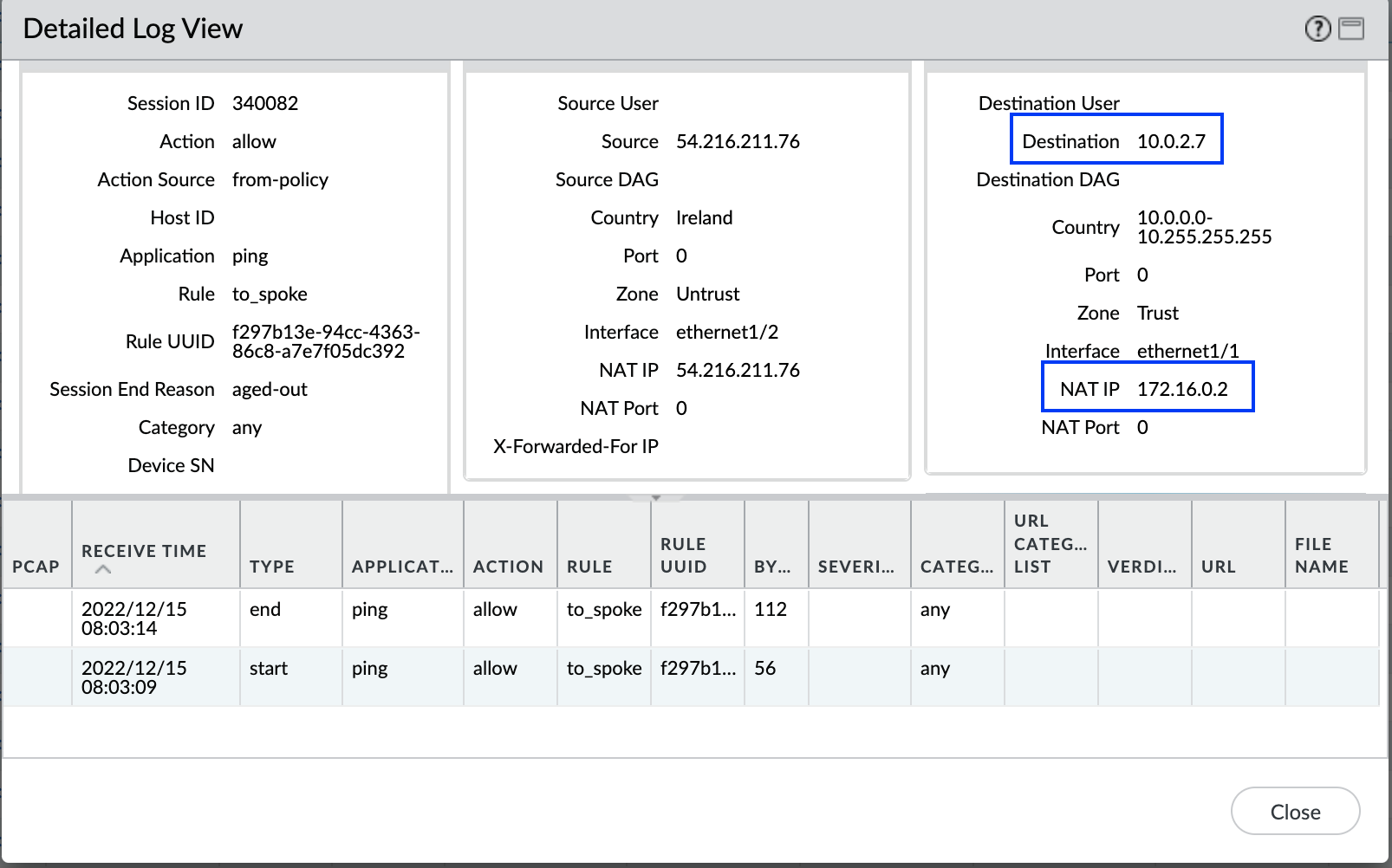Open the help question mark icon
This screenshot has width=1392, height=868.
tap(1317, 29)
